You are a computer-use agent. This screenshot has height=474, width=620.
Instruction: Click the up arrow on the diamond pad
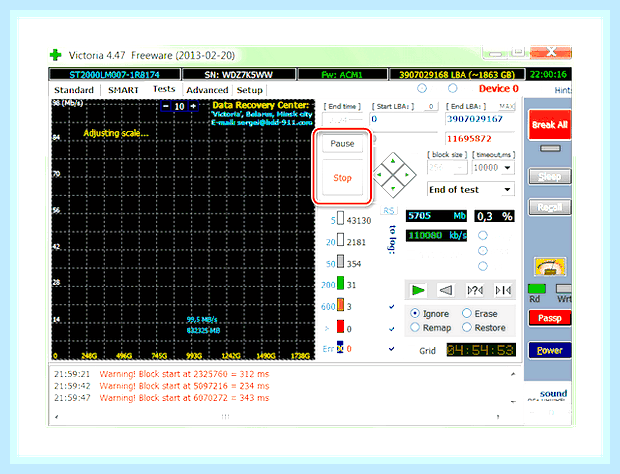393,161
